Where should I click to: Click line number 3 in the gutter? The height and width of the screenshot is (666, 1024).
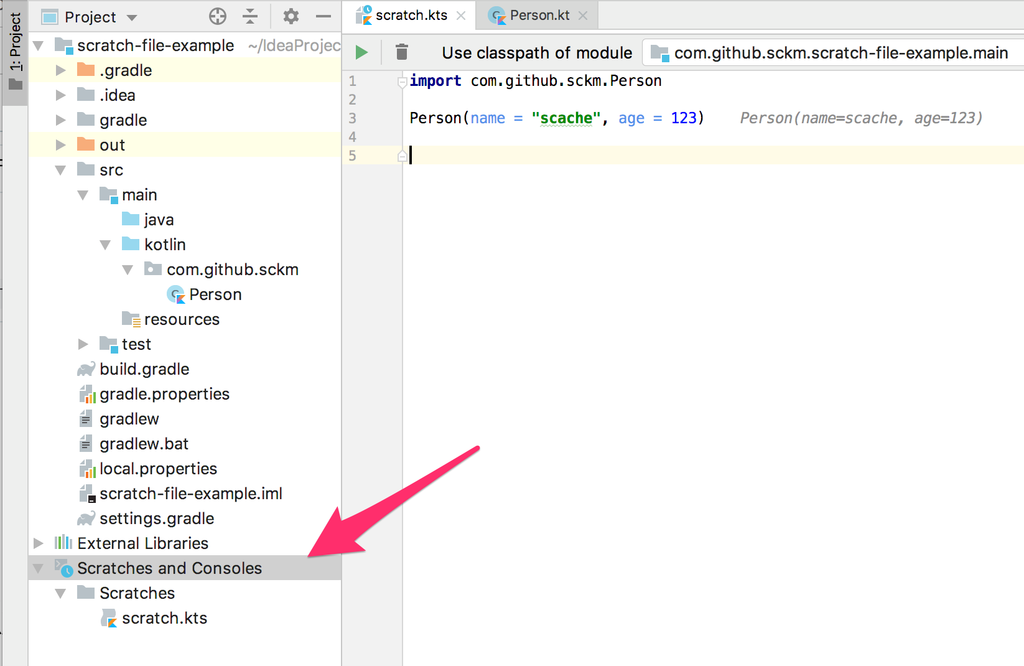353,118
